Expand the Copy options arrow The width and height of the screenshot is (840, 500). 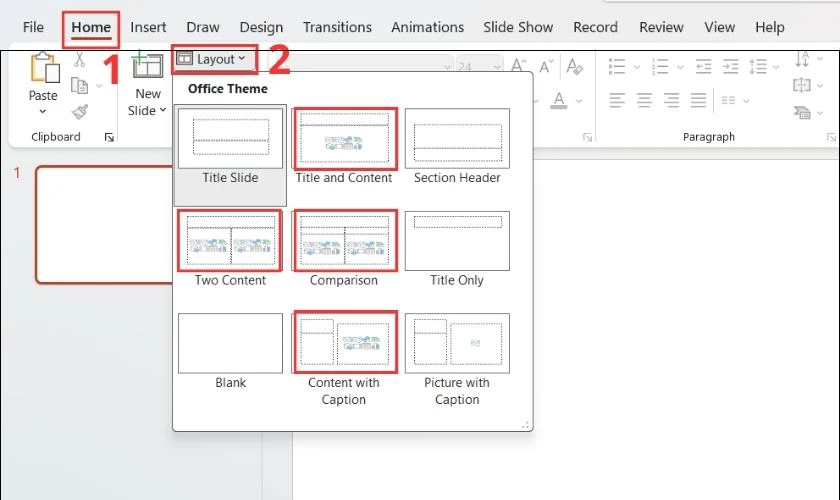coord(99,86)
